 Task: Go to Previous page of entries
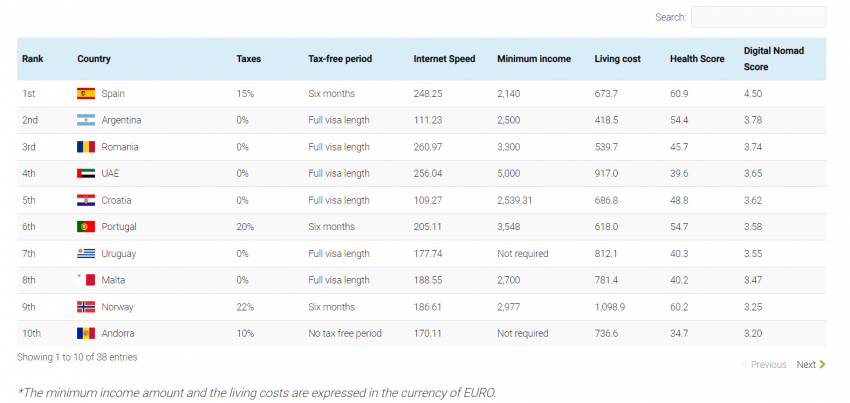(x=765, y=365)
